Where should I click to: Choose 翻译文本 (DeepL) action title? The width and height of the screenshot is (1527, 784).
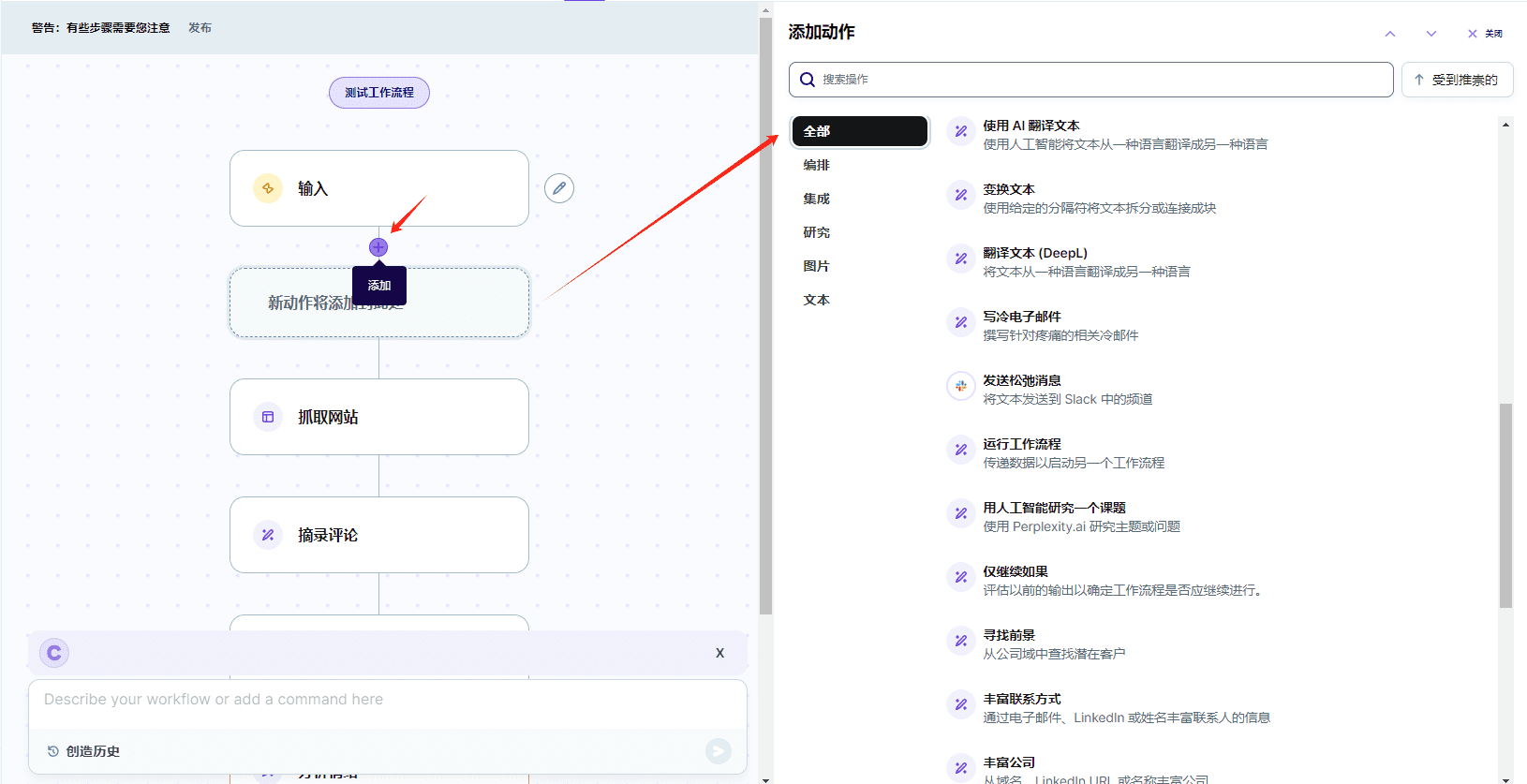(1035, 253)
